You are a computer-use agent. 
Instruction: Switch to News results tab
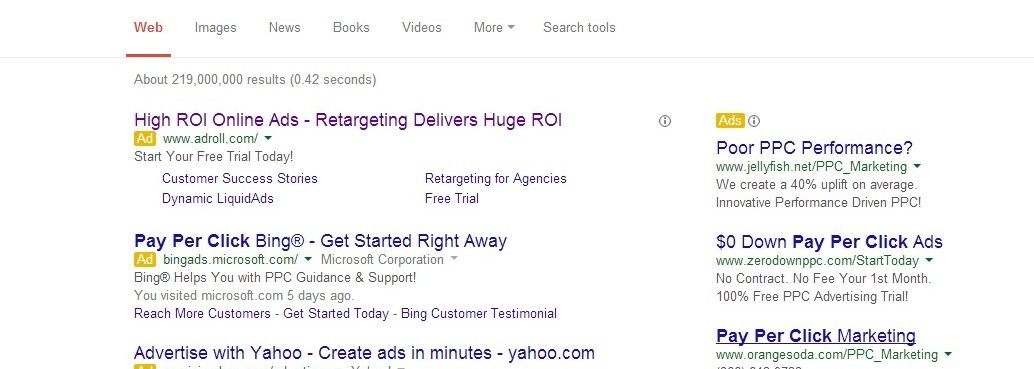pyautogui.click(x=284, y=28)
